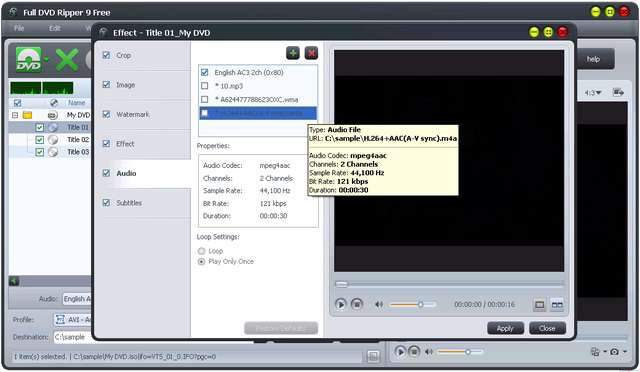Click the red remove audio track button
This screenshot has height=372, width=640.
pyautogui.click(x=311, y=53)
